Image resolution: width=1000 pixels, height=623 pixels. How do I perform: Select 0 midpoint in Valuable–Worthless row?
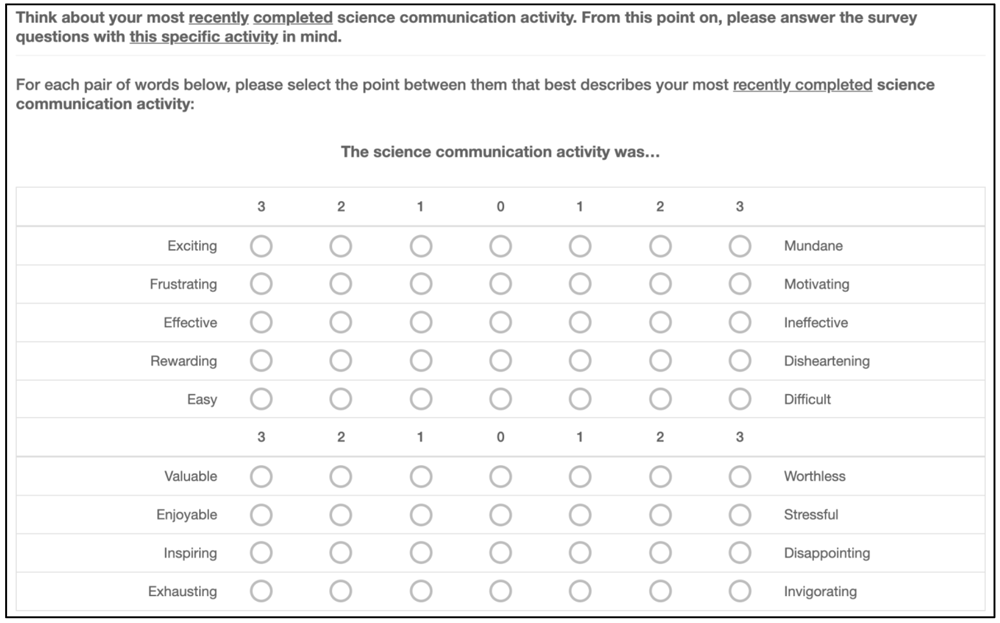501,476
